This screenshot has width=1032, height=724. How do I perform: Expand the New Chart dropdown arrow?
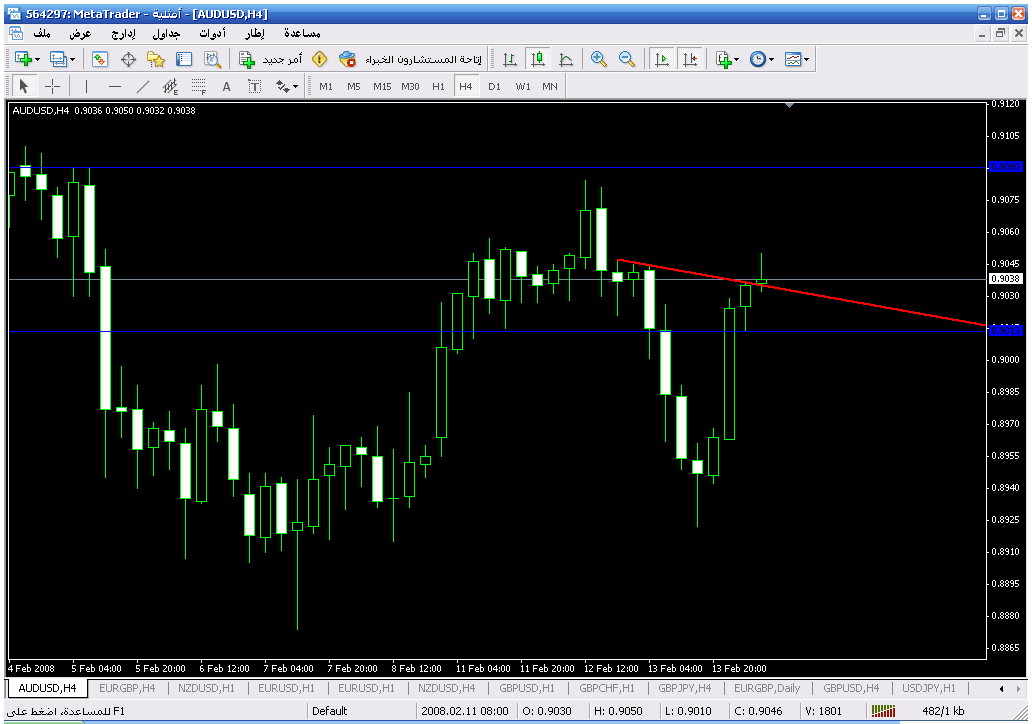38,60
